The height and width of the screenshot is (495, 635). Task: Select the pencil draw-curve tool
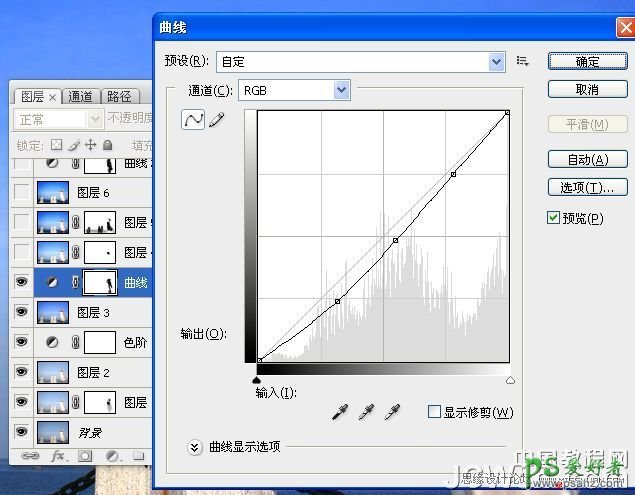pyautogui.click(x=216, y=120)
